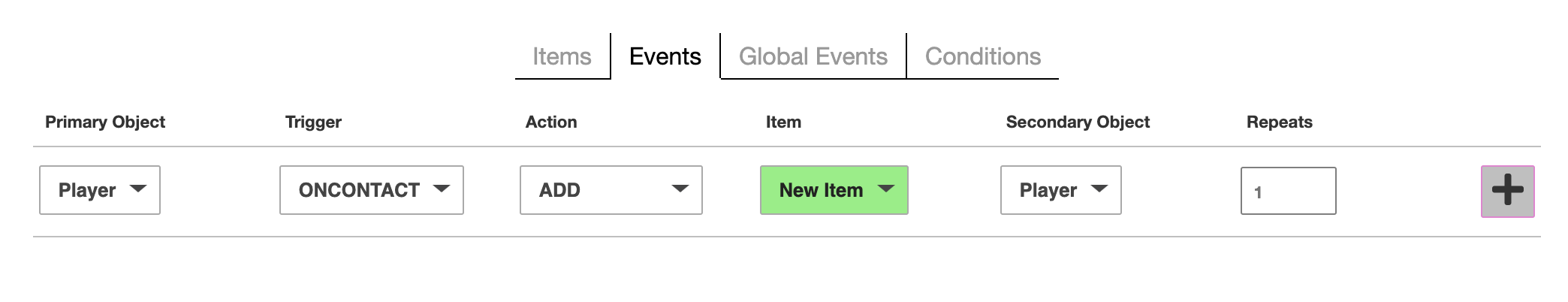Viewport: 1568px width, 302px height.
Task: Open the Primary Object Player dropdown
Action: (x=100, y=190)
